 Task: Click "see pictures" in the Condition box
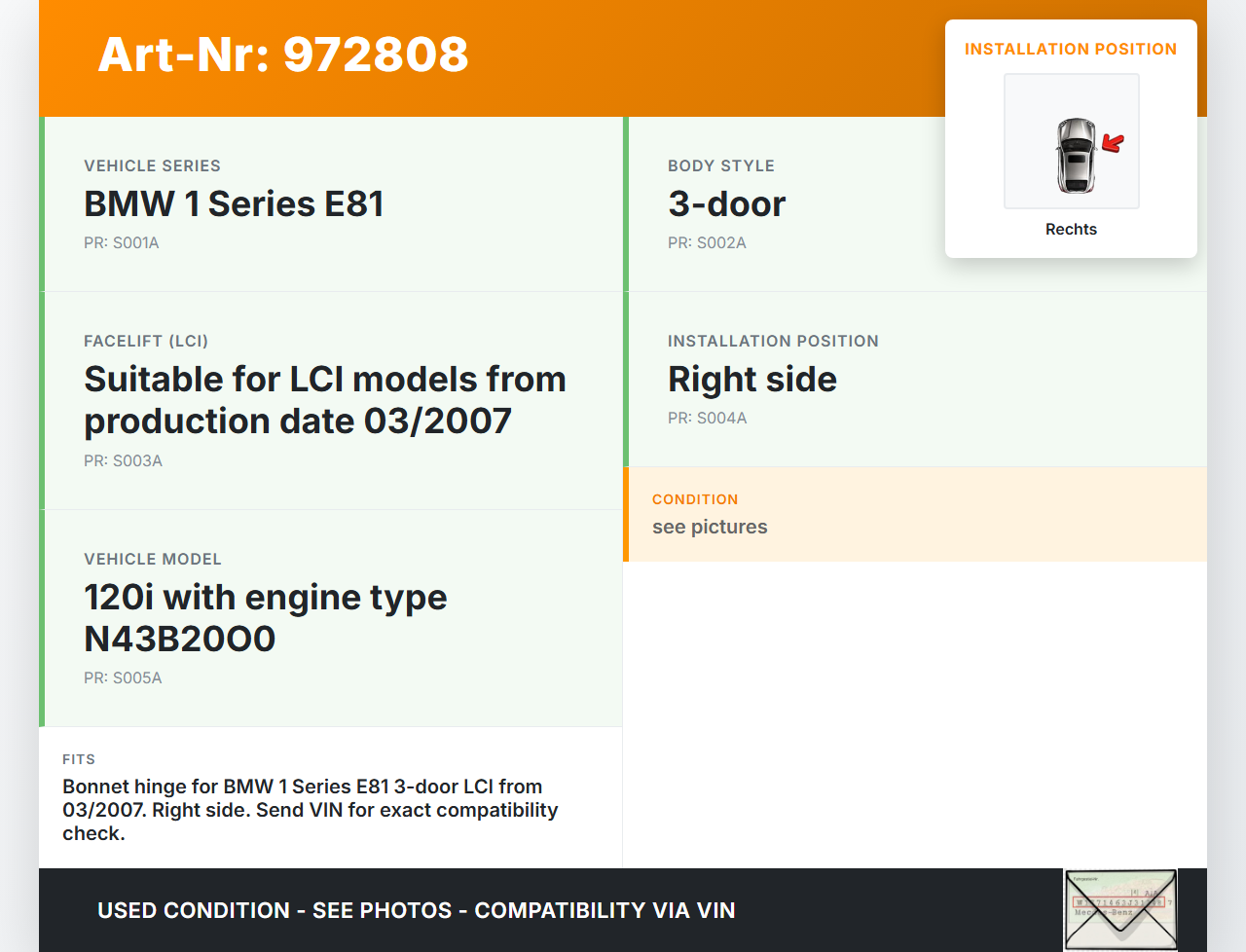coord(710,528)
